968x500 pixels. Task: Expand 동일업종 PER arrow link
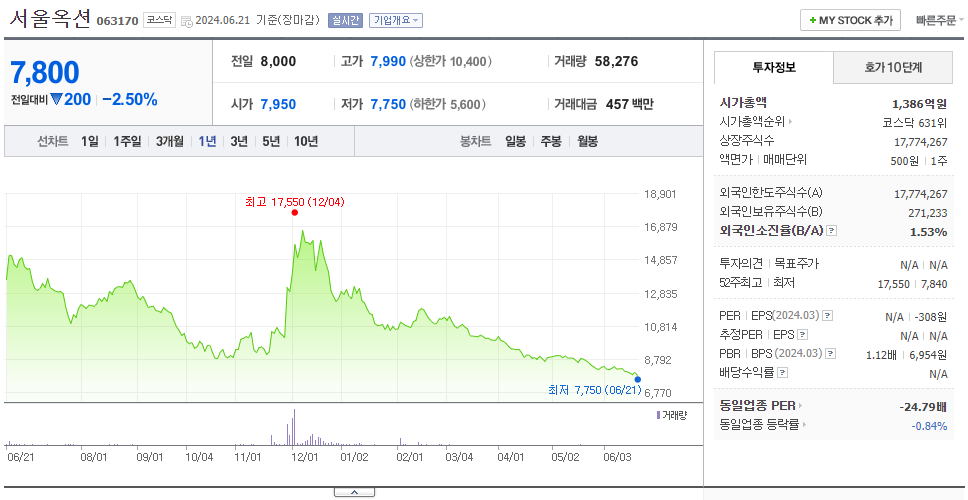tap(801, 406)
